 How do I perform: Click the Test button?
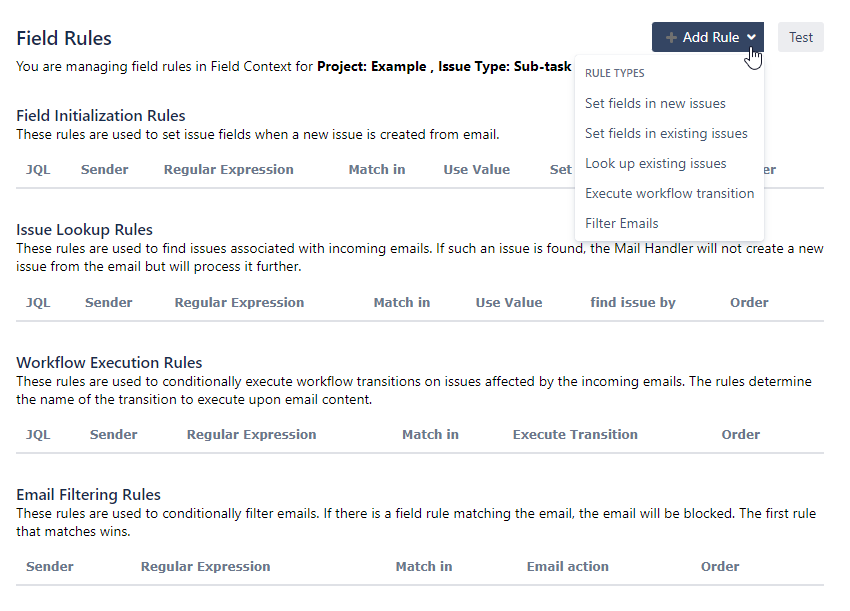click(x=801, y=37)
